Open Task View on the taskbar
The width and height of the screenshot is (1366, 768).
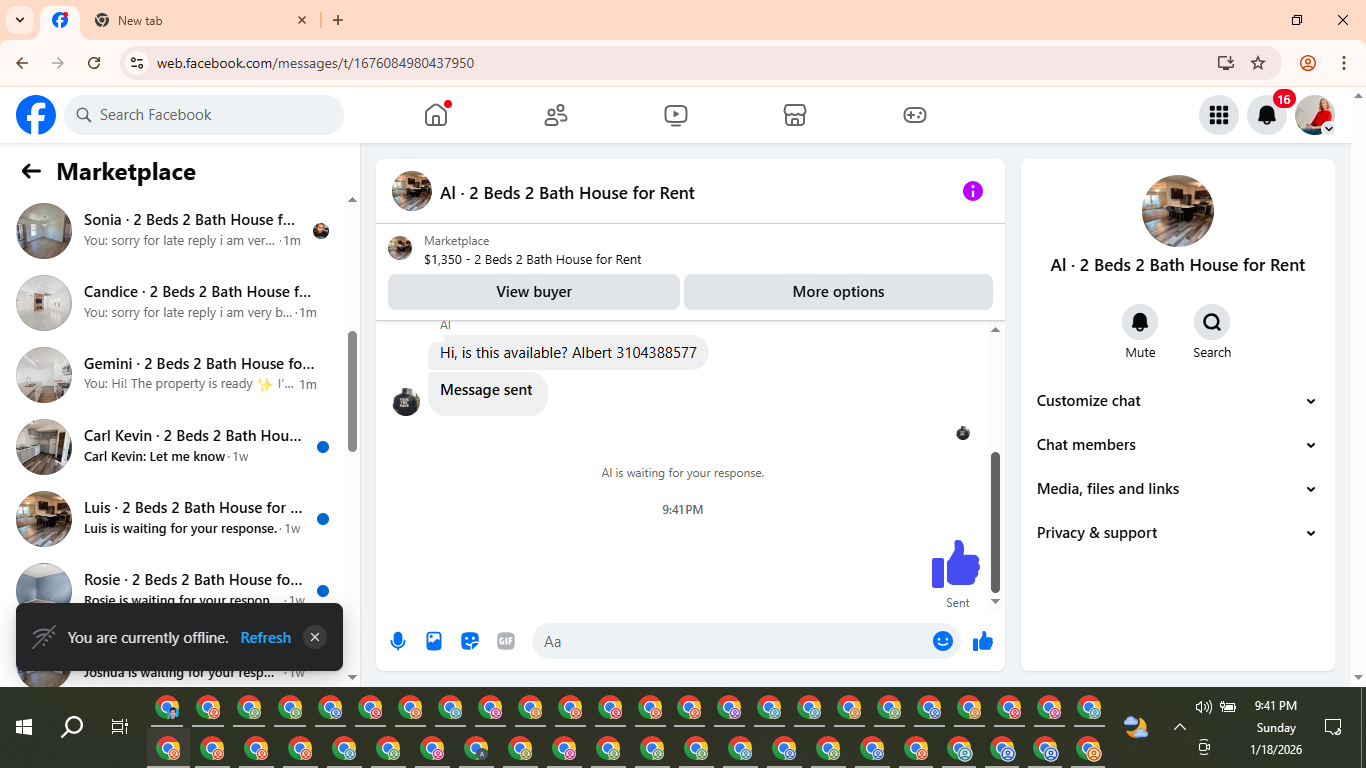coord(119,727)
